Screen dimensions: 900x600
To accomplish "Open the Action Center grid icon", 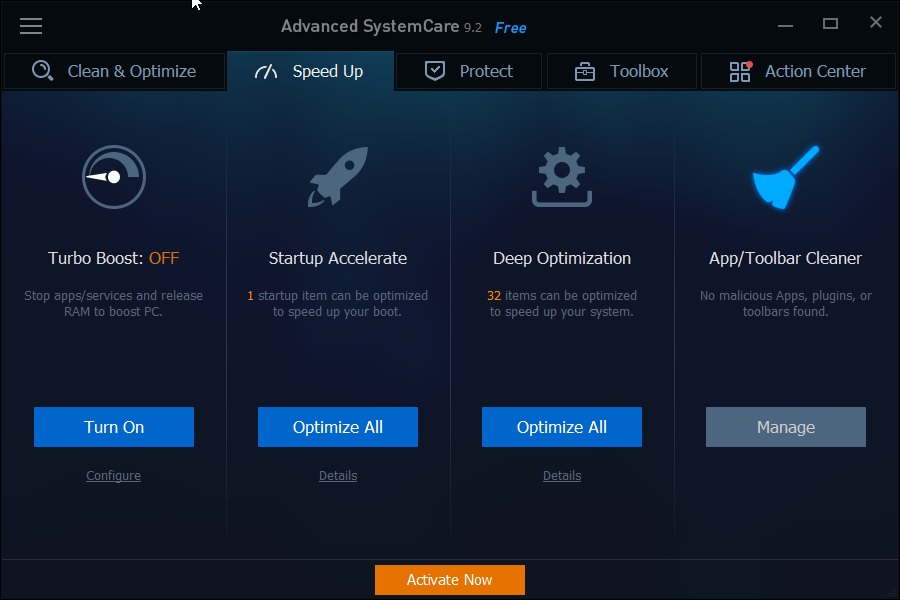I will (739, 71).
